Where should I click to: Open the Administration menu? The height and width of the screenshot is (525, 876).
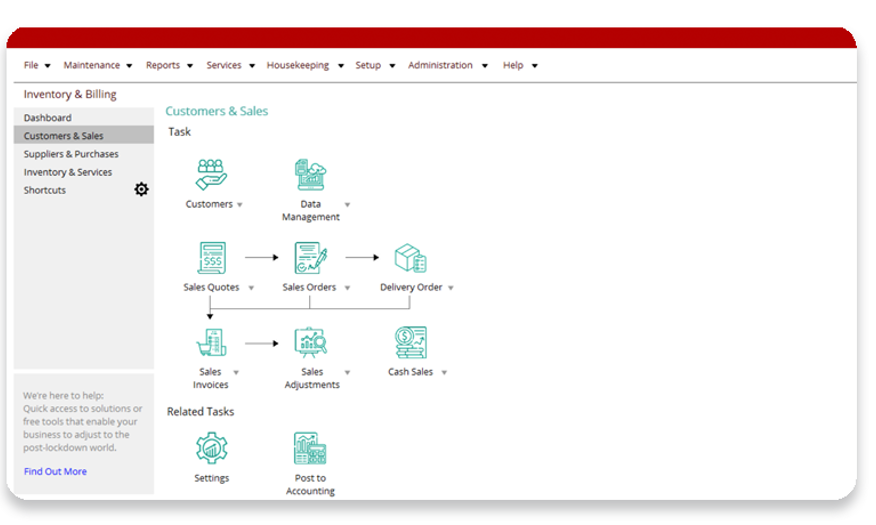click(x=447, y=65)
